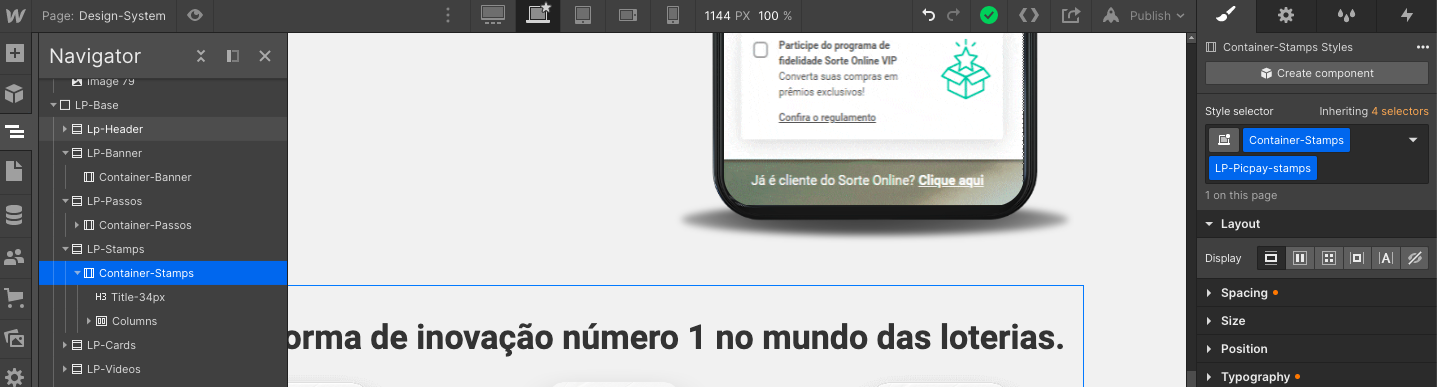Open the Users panel
1437x387 pixels.
14,257
